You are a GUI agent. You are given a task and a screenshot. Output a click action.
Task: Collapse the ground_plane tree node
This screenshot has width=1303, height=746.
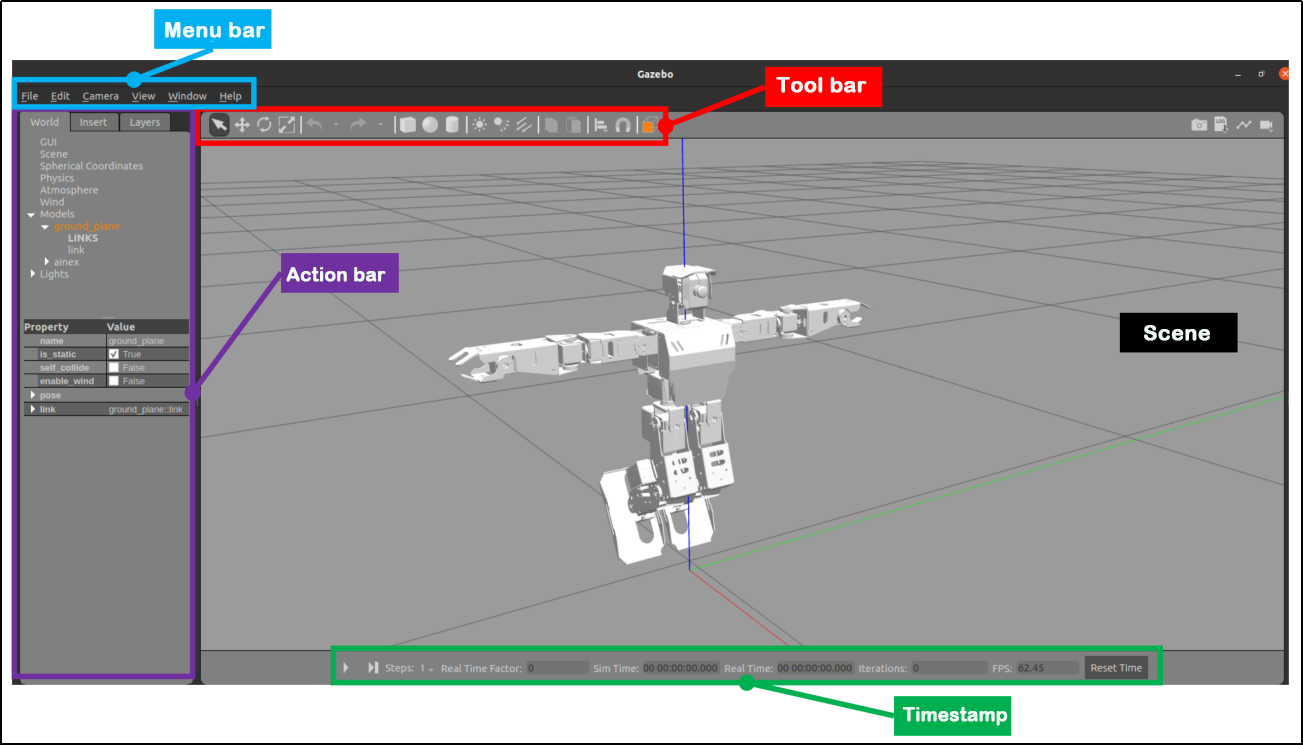45,227
